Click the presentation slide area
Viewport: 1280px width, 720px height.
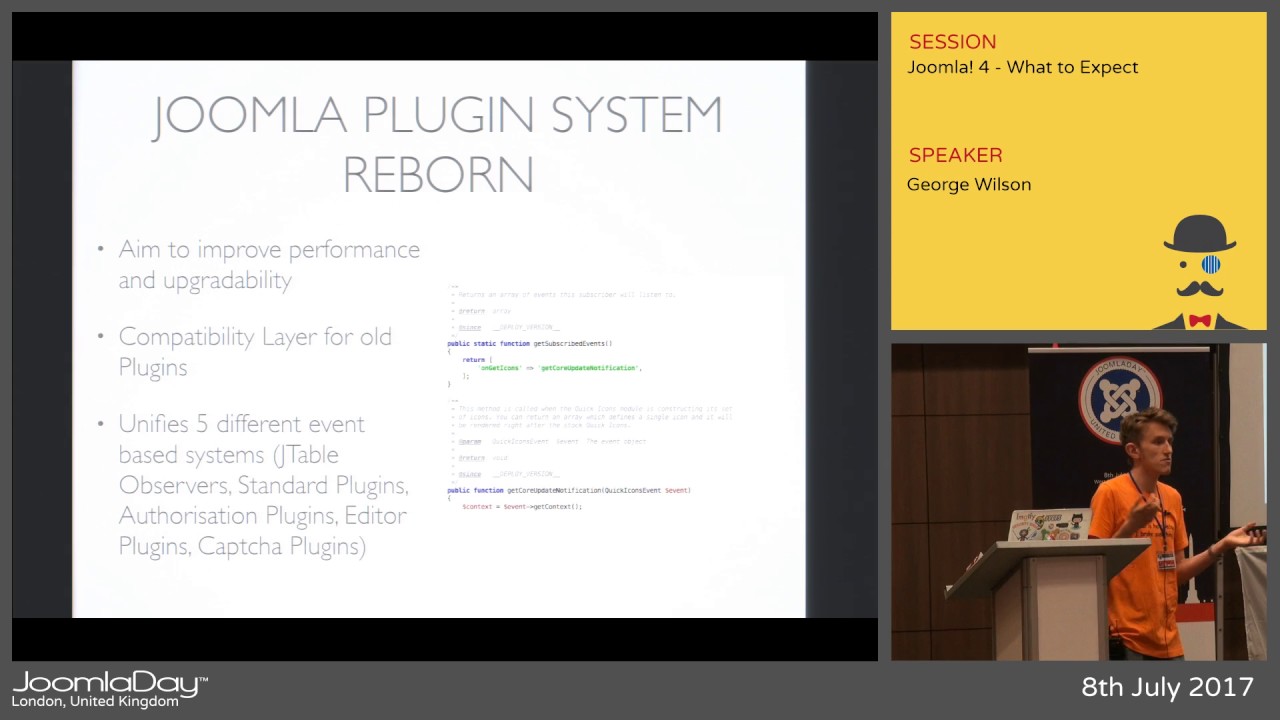tap(439, 339)
